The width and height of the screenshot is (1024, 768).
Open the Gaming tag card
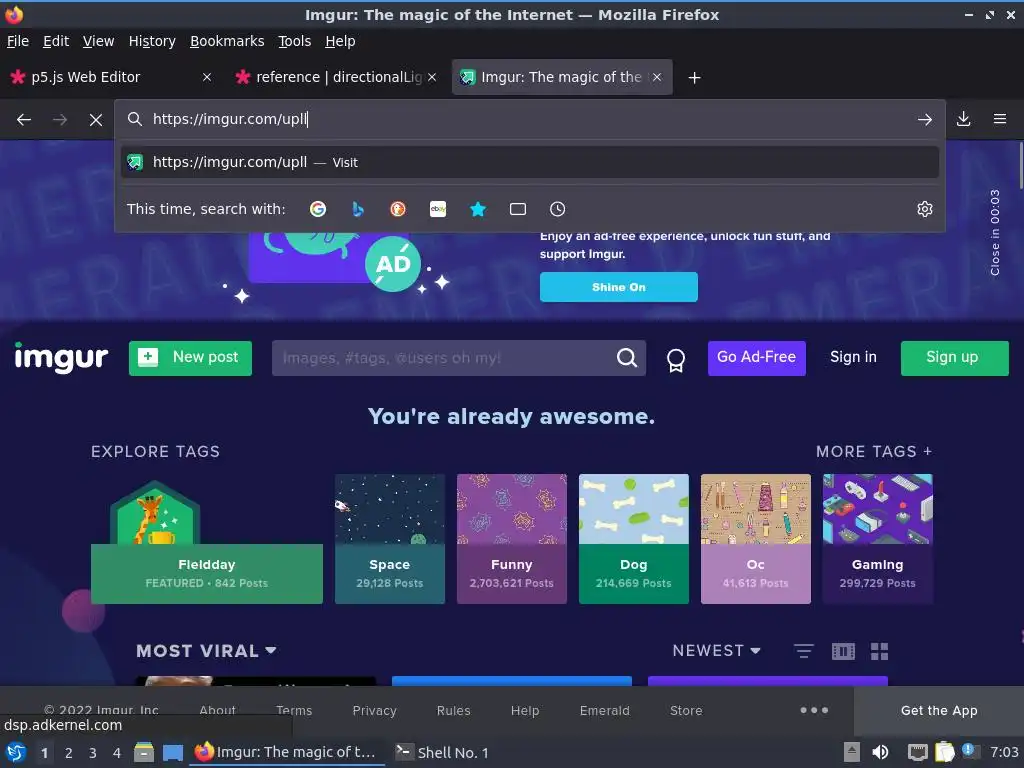pos(878,539)
